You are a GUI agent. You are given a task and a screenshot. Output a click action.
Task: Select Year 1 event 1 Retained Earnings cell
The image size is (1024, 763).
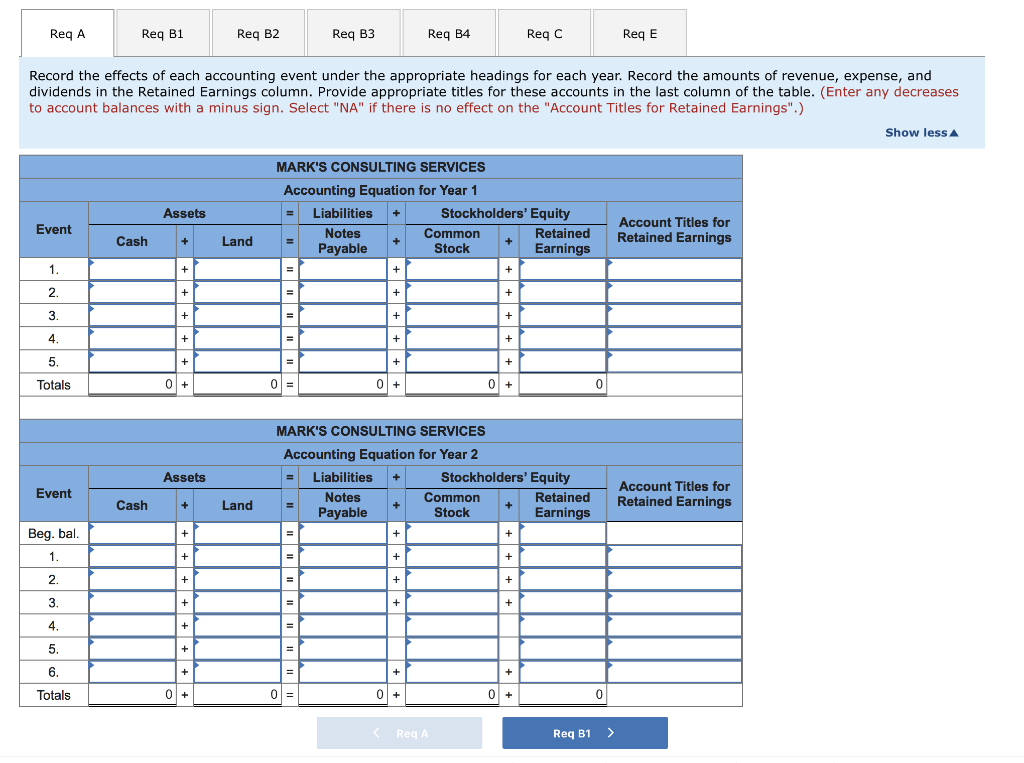562,269
